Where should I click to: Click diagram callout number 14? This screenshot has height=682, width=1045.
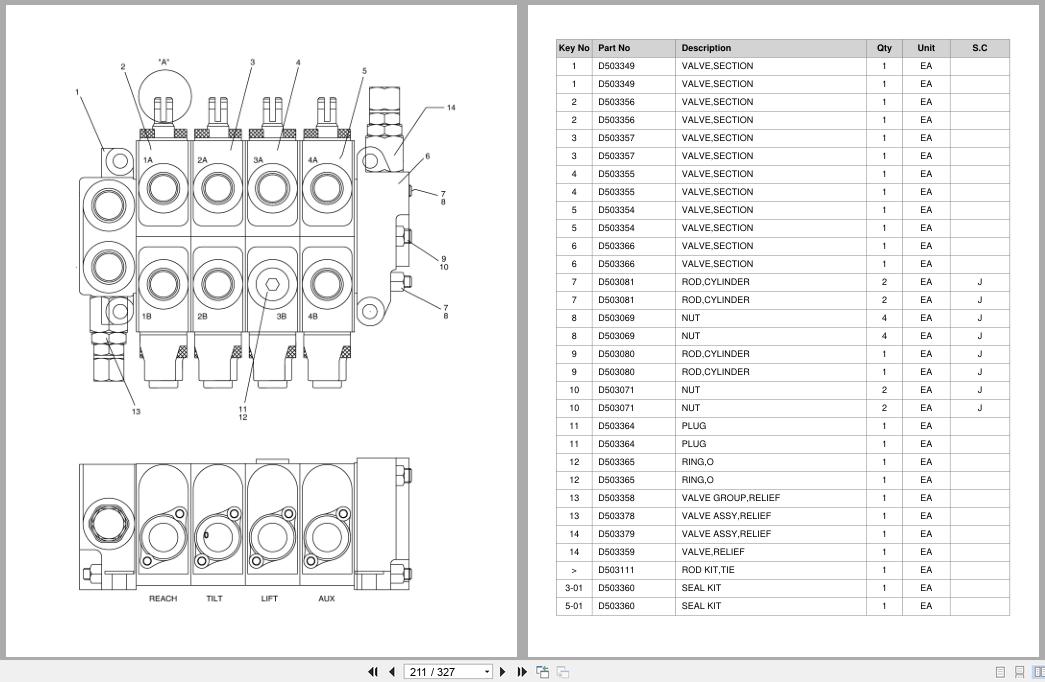coord(451,107)
